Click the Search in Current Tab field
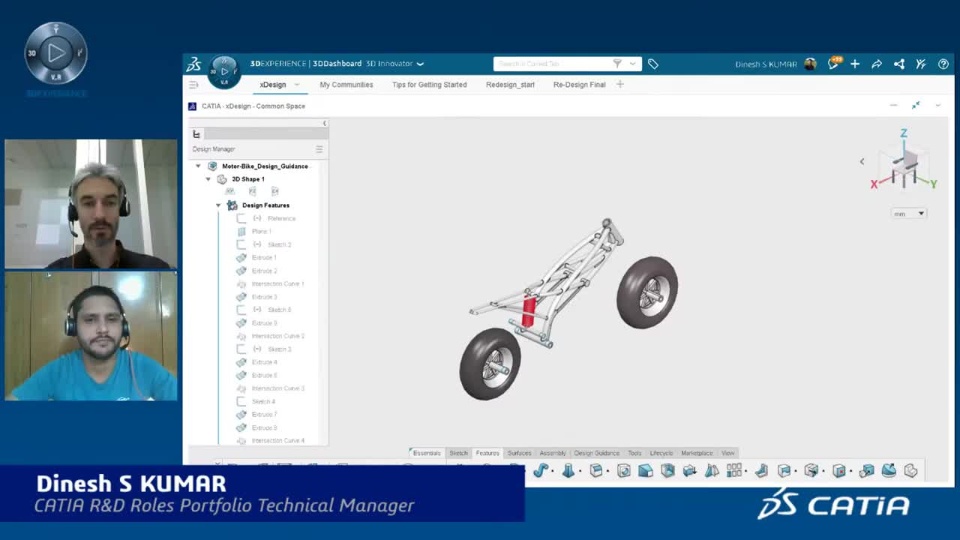960x540 pixels. click(554, 64)
